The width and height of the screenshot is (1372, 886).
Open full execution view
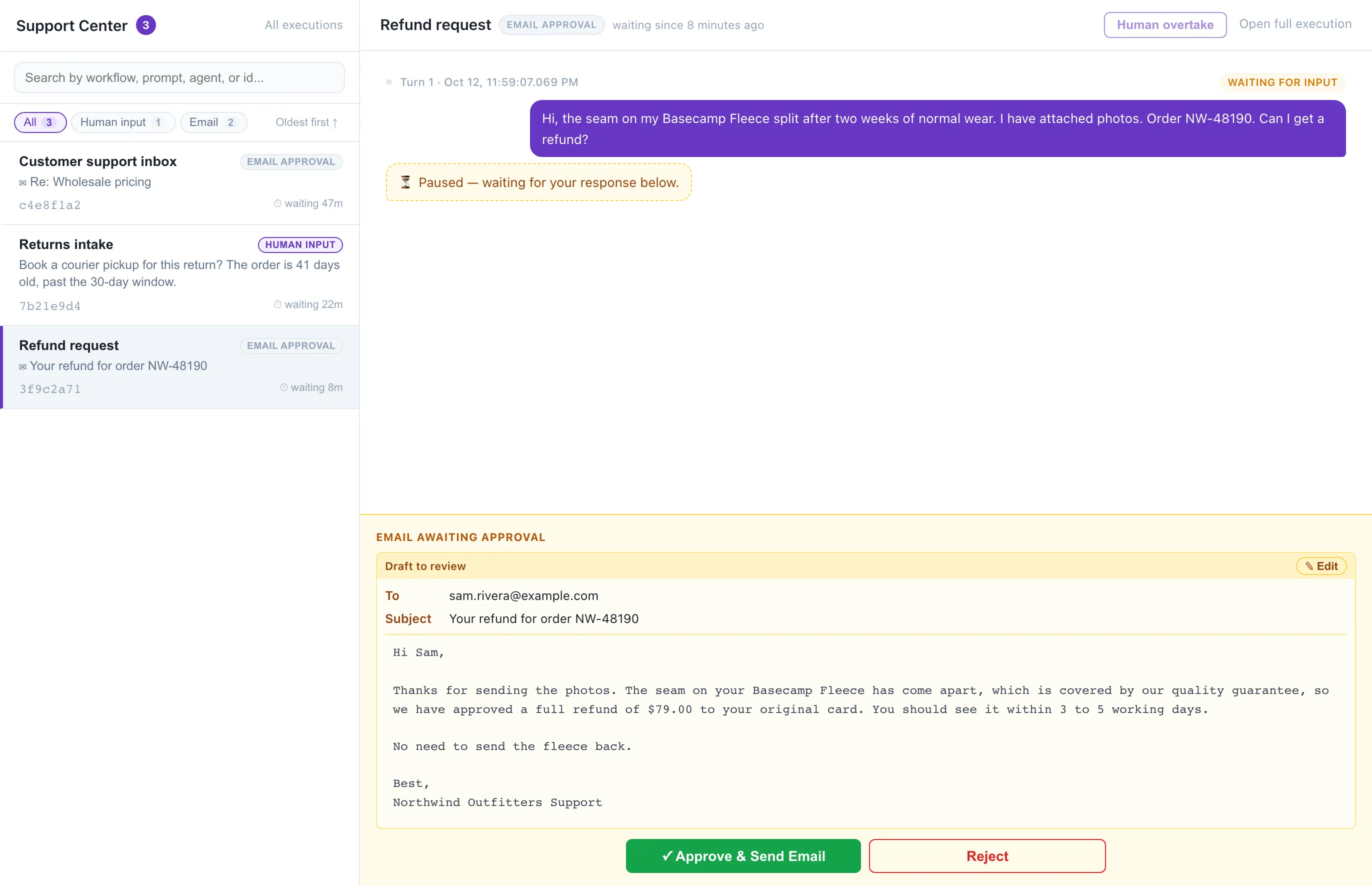(x=1295, y=24)
